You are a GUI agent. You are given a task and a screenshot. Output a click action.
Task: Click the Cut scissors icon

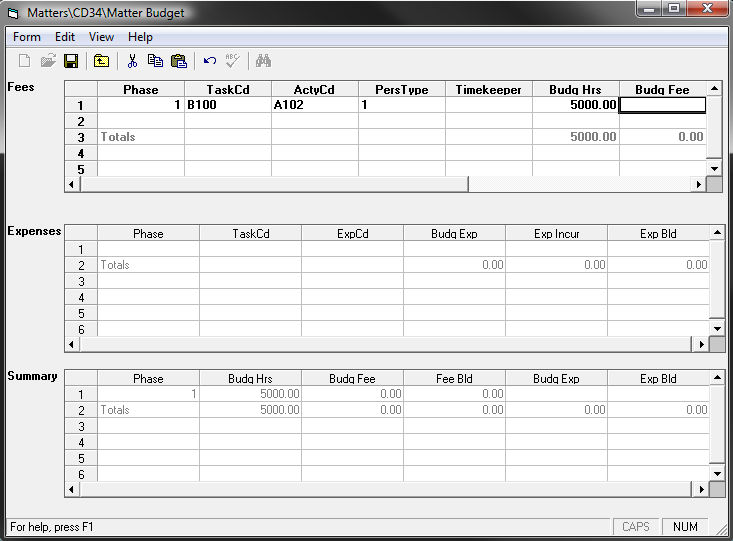pos(132,61)
